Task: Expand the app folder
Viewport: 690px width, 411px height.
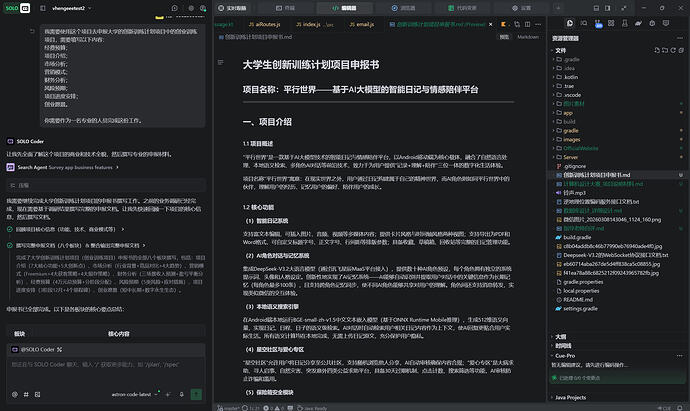Action: click(617, 113)
